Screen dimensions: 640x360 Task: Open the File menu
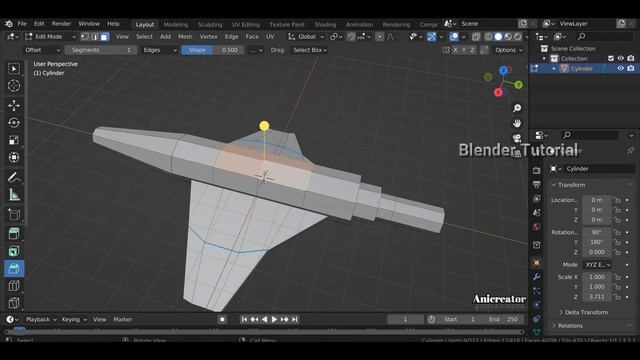(x=22, y=24)
